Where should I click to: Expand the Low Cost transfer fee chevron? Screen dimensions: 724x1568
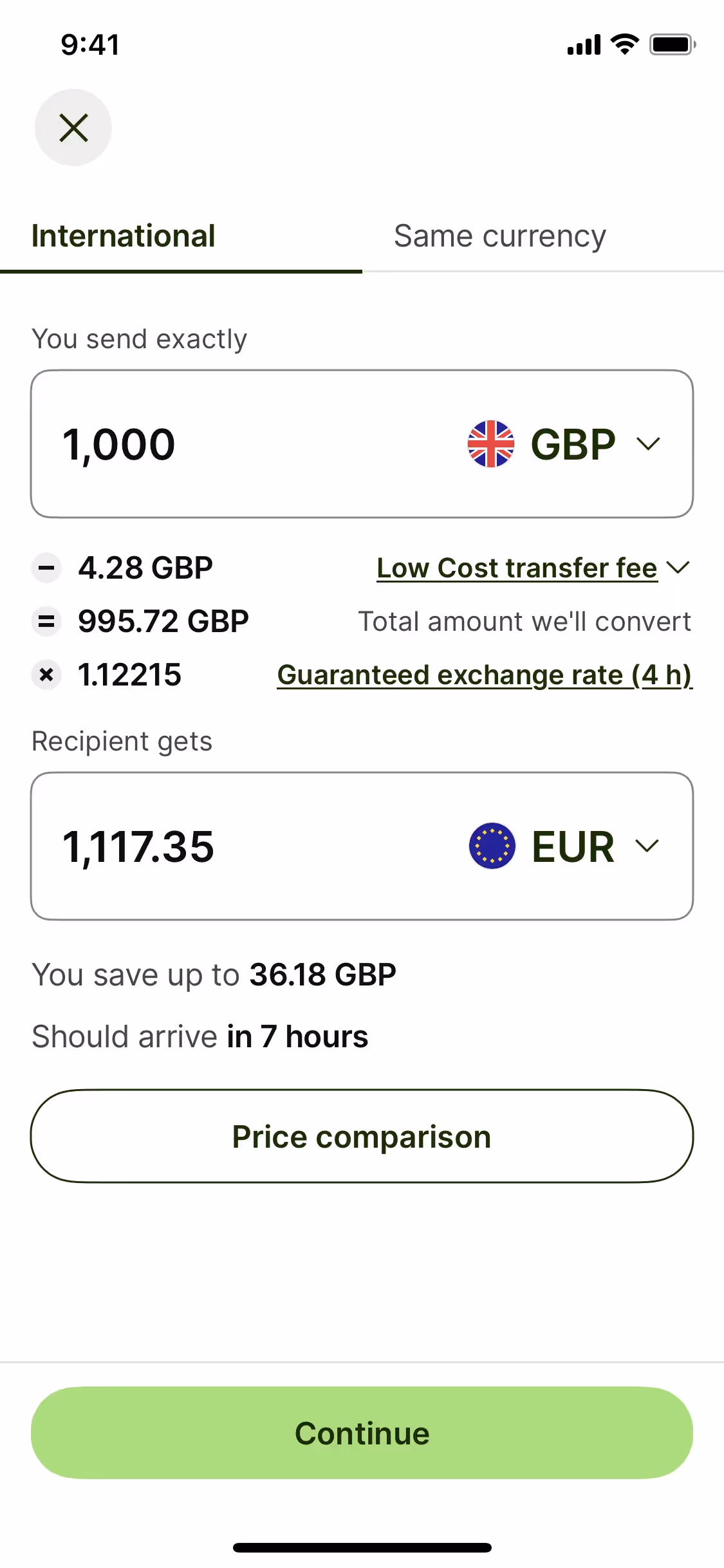tap(678, 567)
